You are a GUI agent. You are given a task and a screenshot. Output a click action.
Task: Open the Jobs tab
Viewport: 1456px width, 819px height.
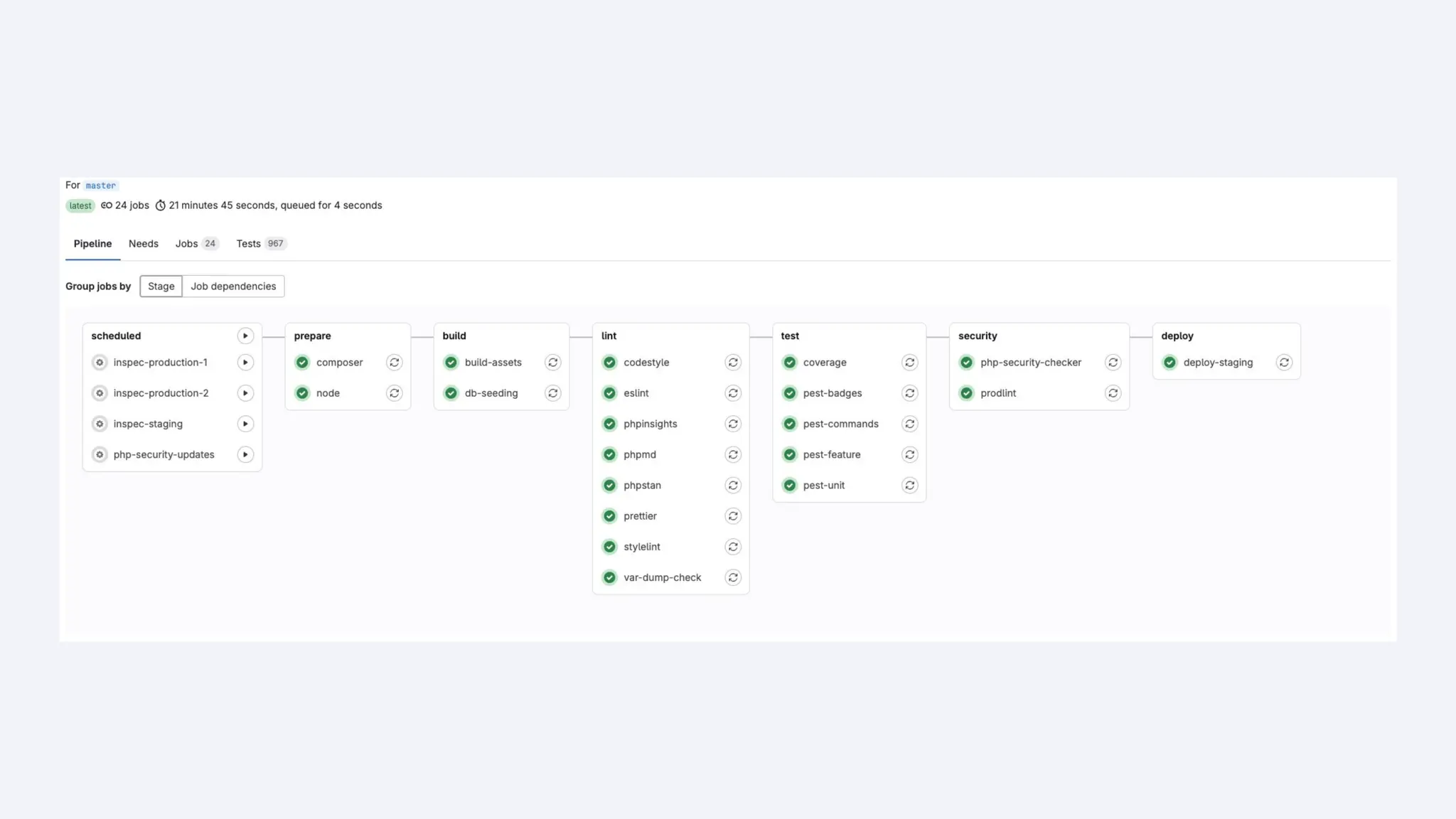(x=186, y=244)
